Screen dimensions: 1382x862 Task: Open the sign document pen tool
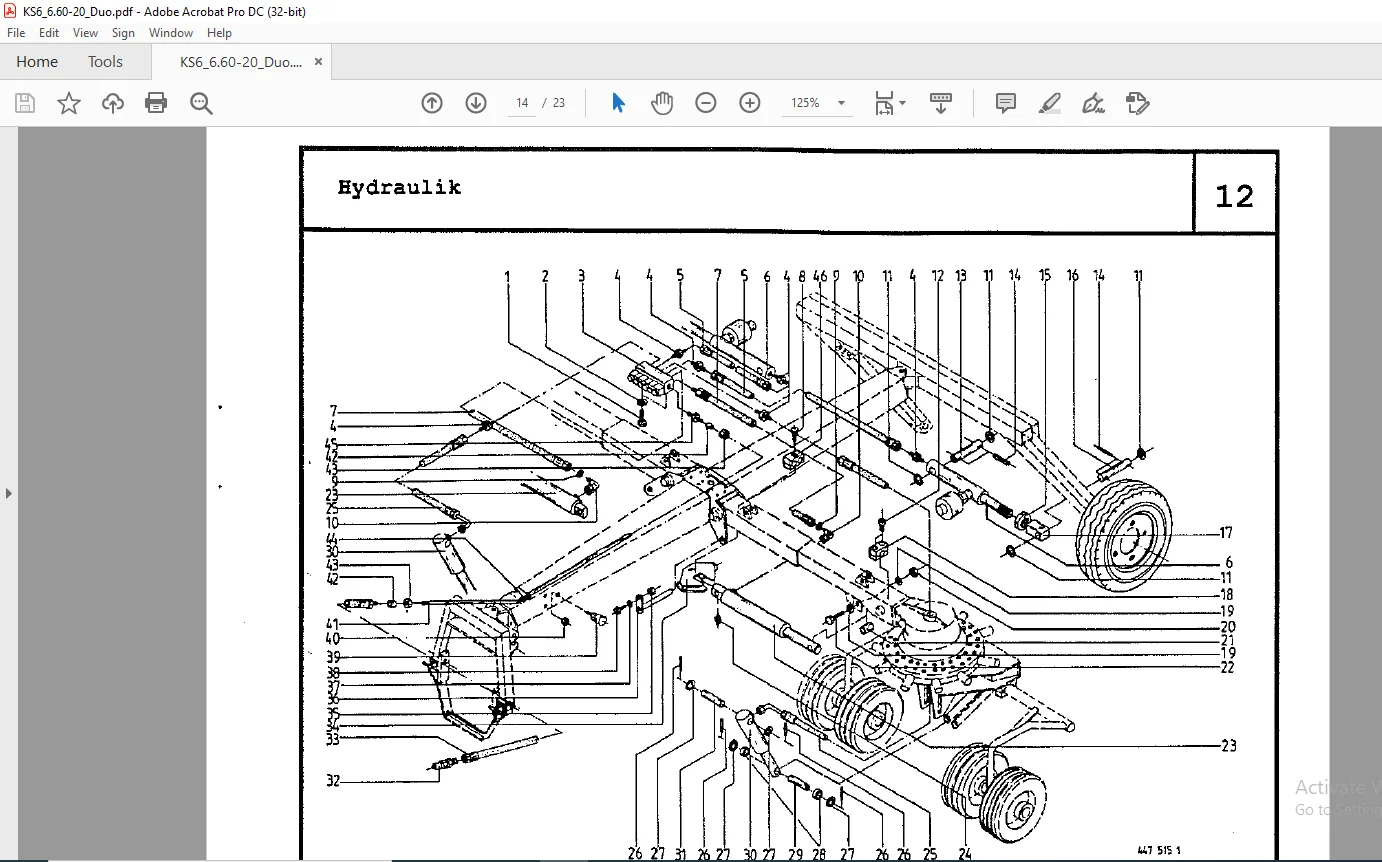1093,103
